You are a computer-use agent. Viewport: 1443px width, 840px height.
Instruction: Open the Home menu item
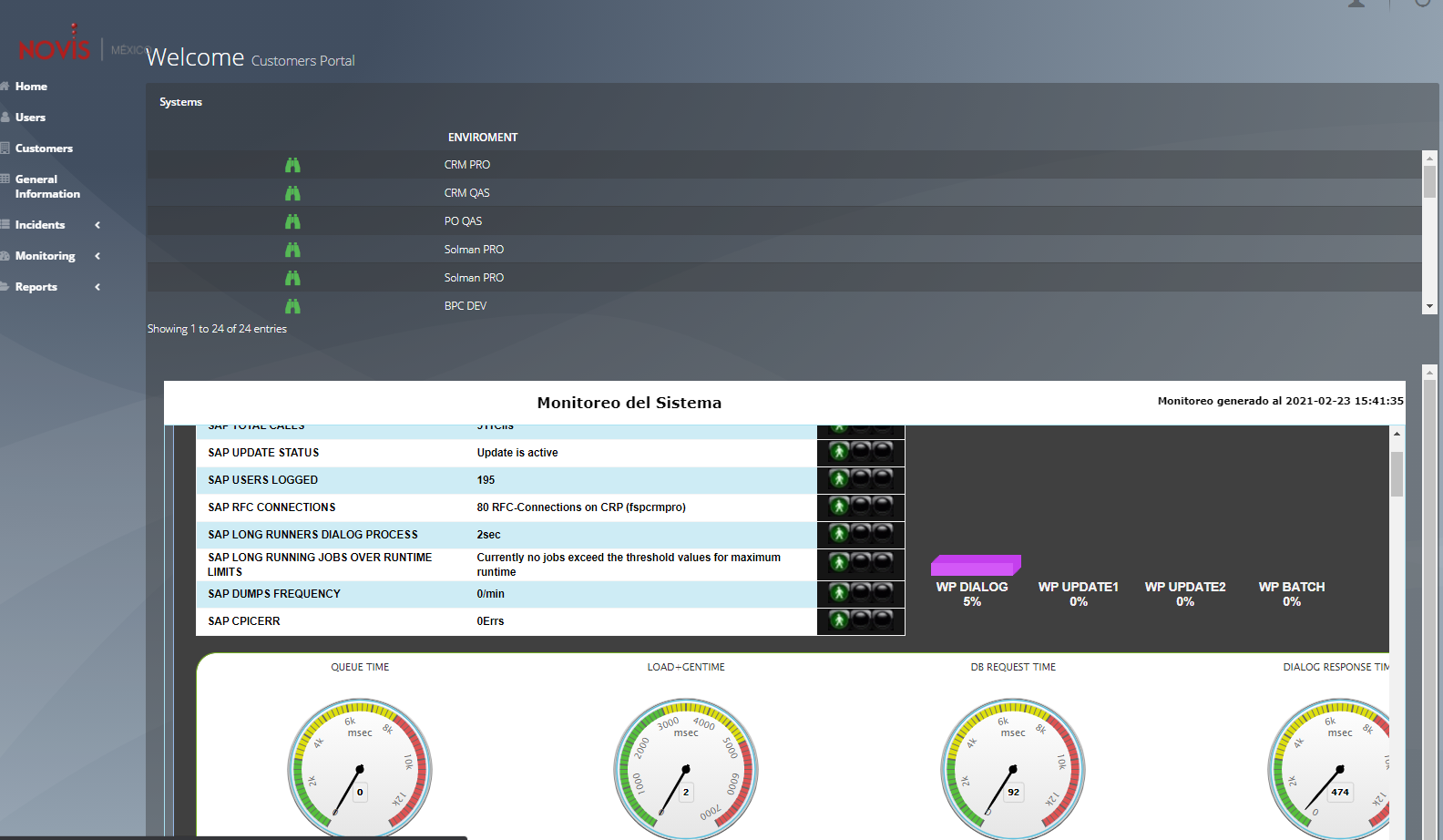(31, 87)
